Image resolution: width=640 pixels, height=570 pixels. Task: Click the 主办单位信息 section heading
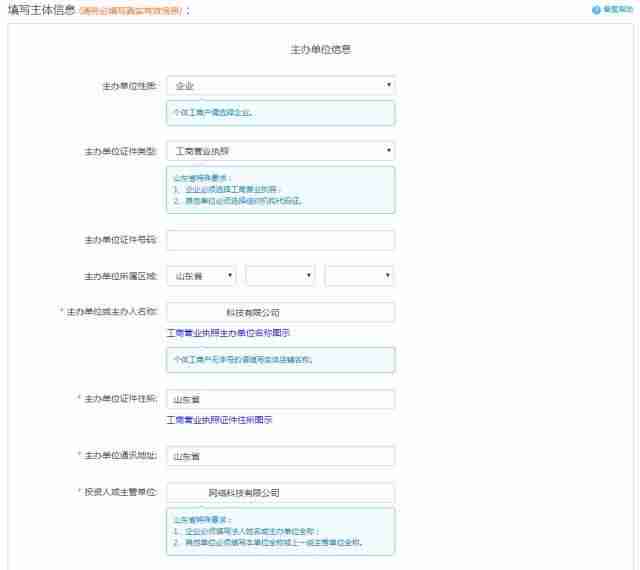(x=320, y=50)
